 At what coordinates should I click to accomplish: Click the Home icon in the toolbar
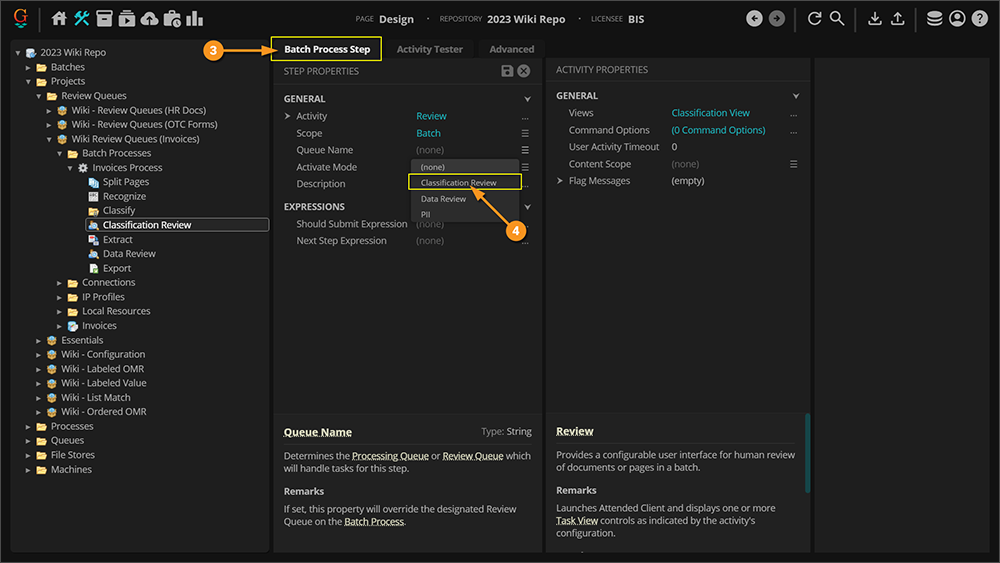pos(59,18)
